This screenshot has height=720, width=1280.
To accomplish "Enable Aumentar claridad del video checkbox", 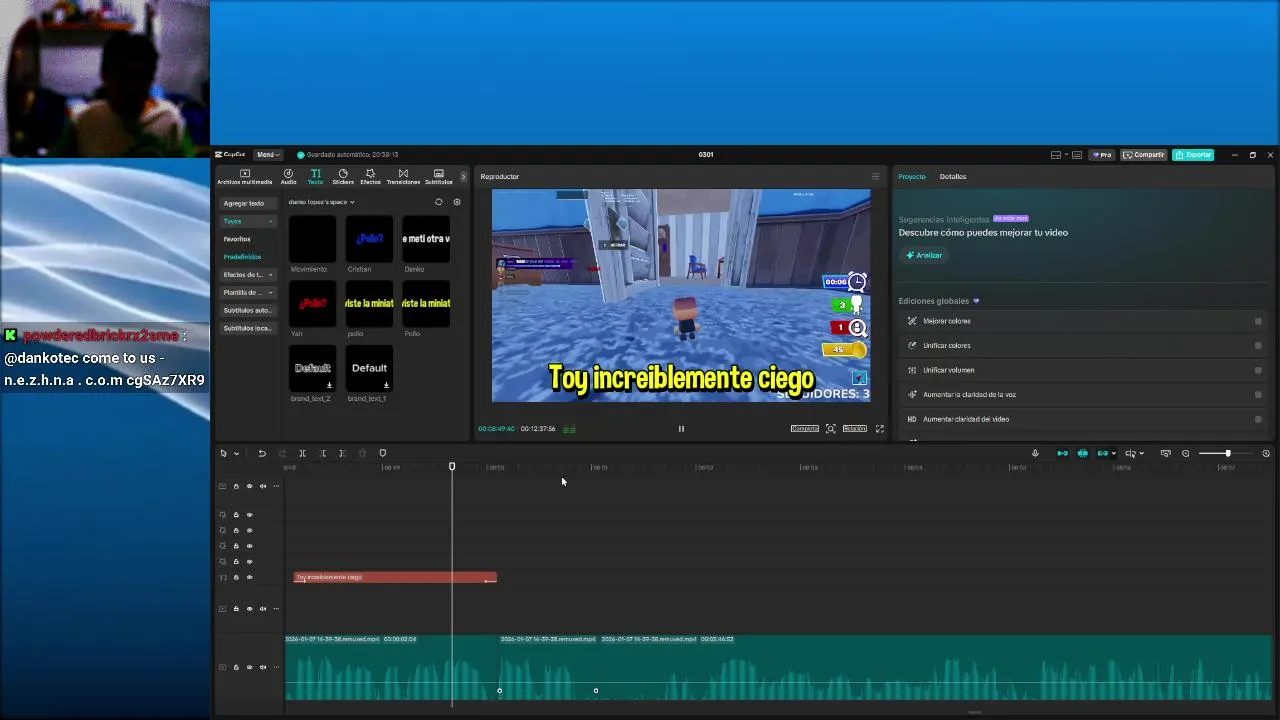I will click(x=1258, y=419).
